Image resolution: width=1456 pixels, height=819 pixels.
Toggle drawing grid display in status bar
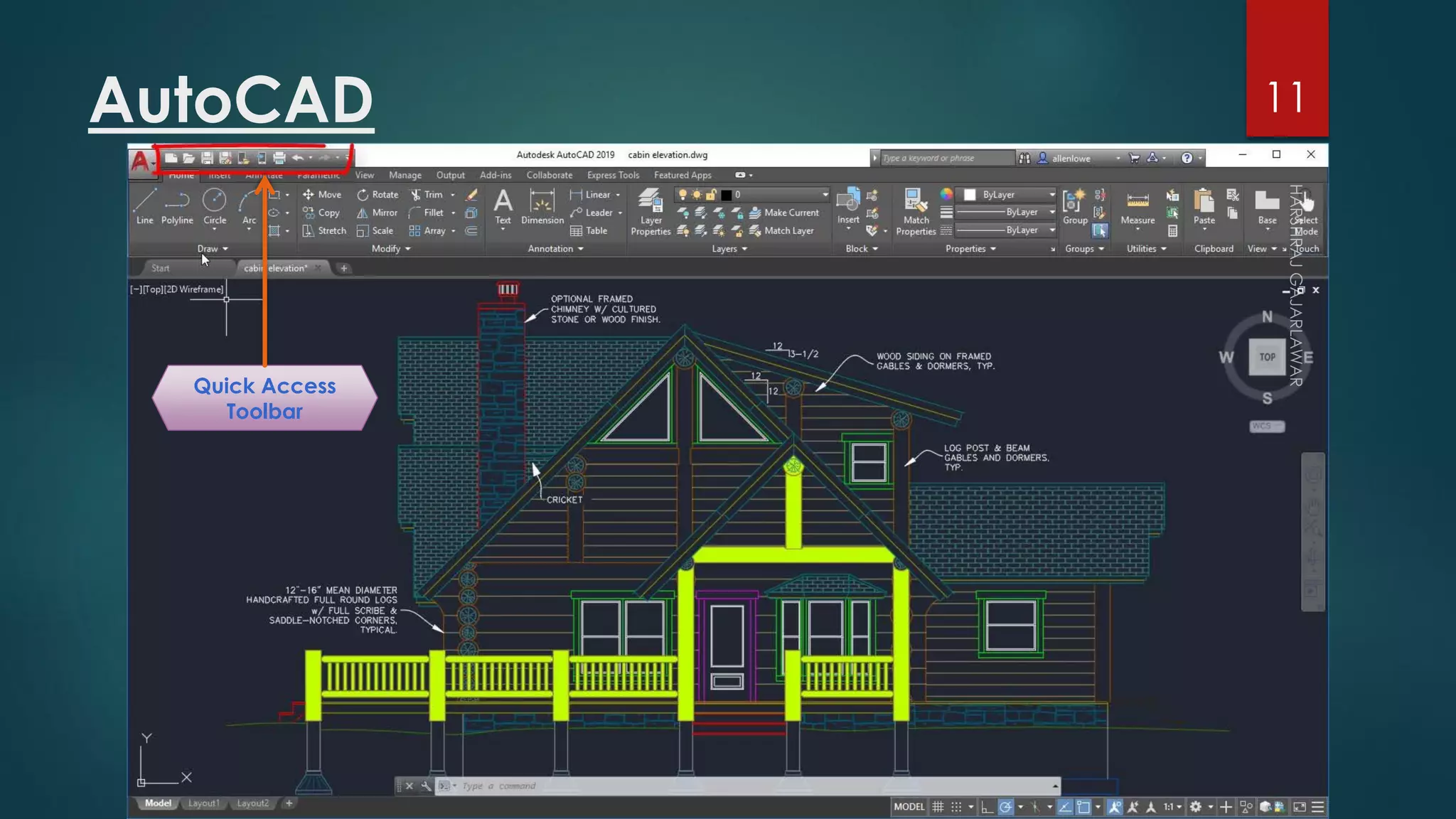pyautogui.click(x=938, y=807)
